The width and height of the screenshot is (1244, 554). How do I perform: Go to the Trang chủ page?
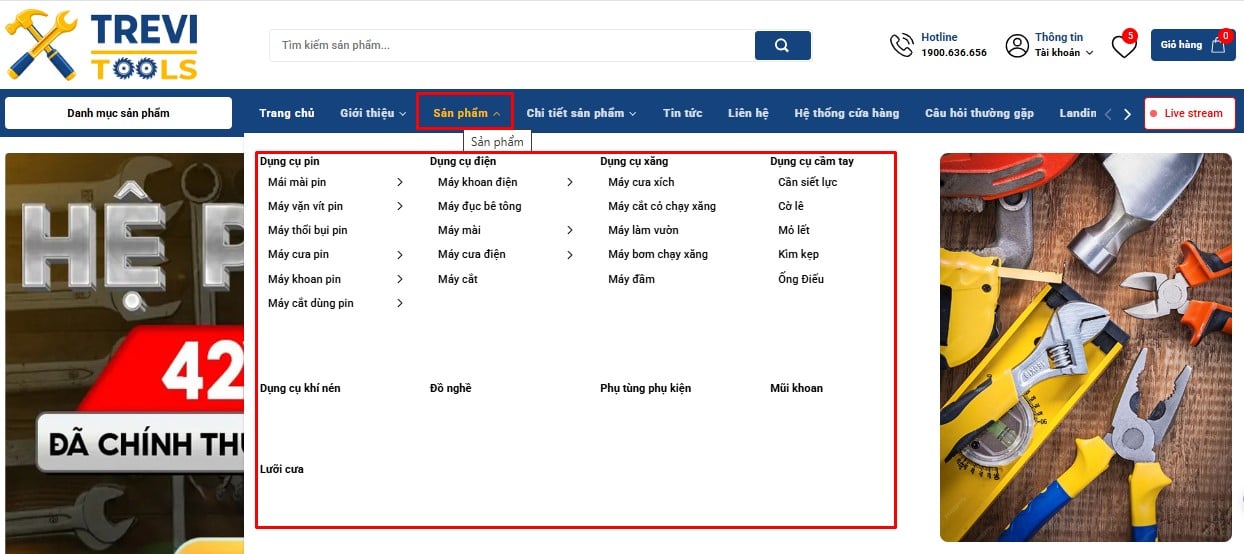tap(287, 113)
